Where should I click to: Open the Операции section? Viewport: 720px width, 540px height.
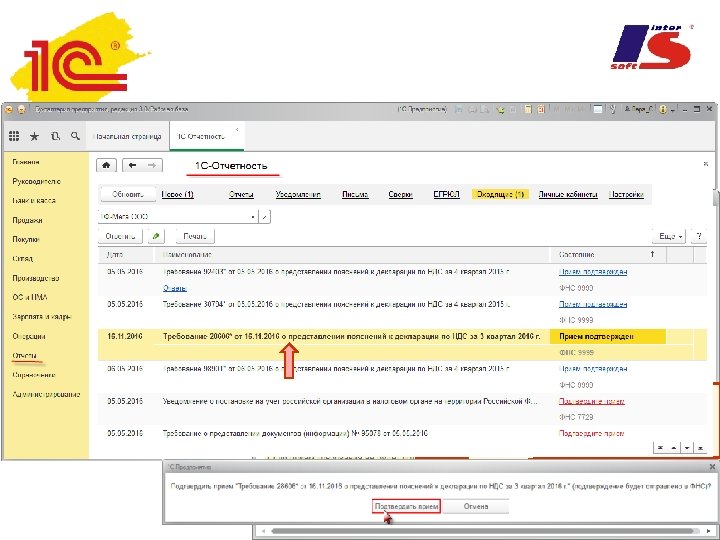point(29,336)
